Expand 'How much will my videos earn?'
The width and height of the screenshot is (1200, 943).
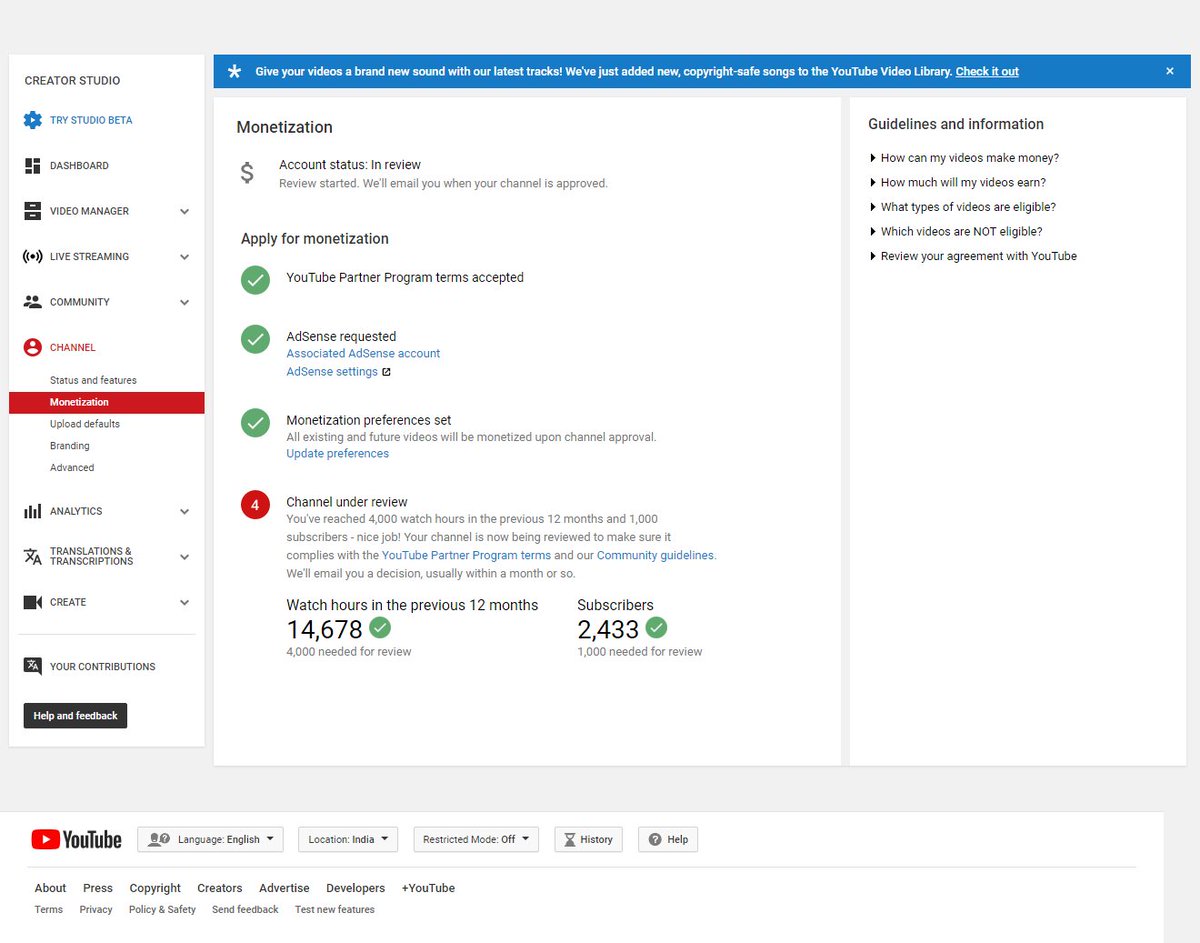[958, 182]
